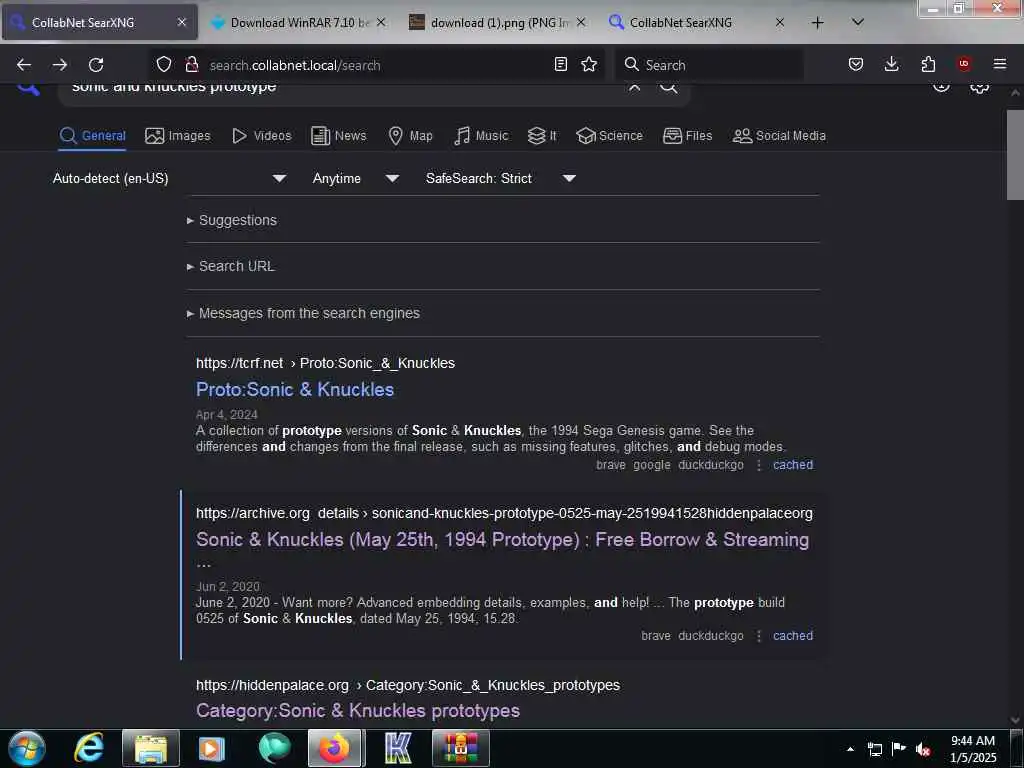Go back using the browser back arrow
Image resolution: width=1024 pixels, height=768 pixels.
pos(24,65)
